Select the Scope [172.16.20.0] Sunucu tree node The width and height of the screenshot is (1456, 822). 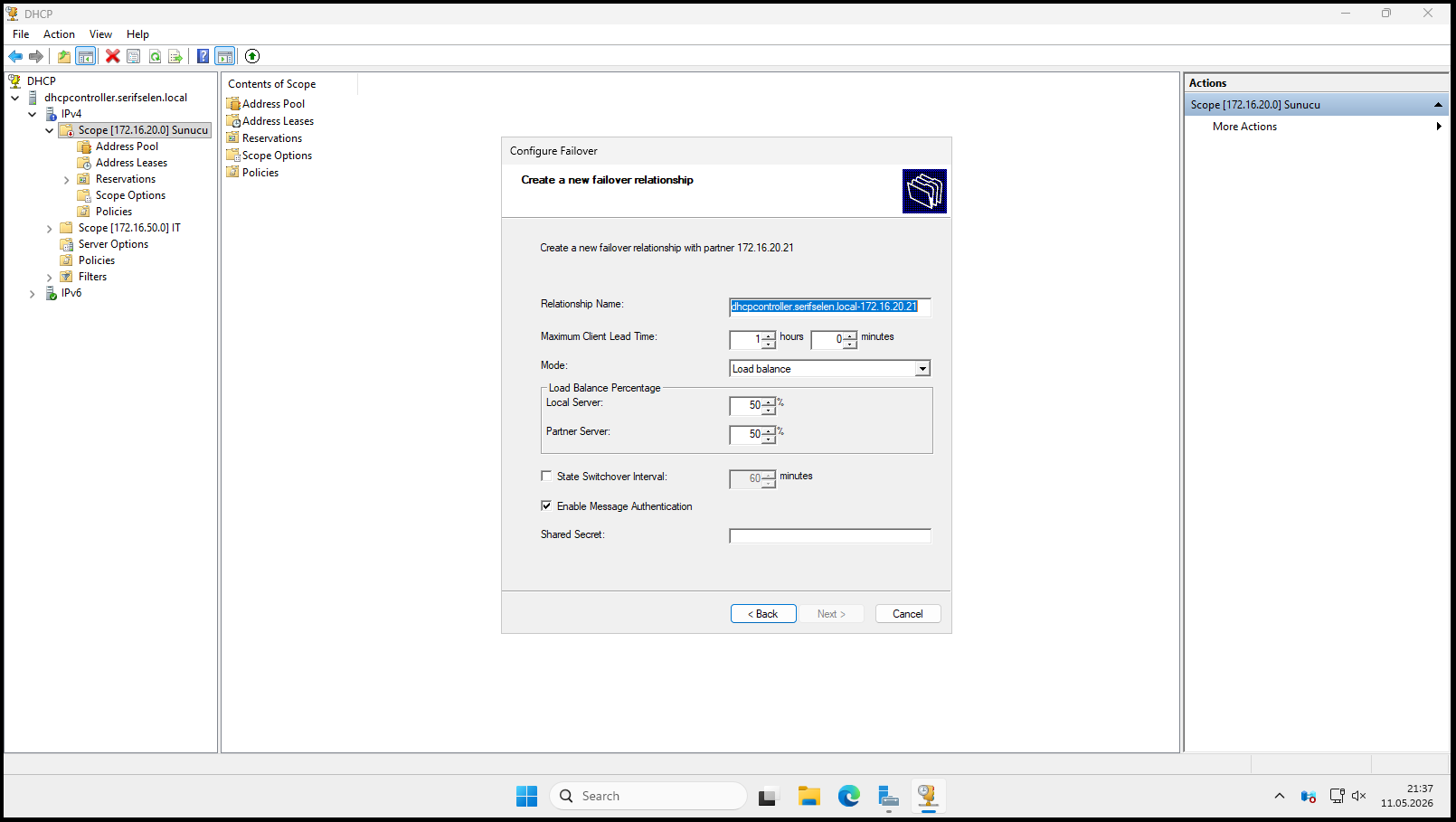[x=143, y=130]
